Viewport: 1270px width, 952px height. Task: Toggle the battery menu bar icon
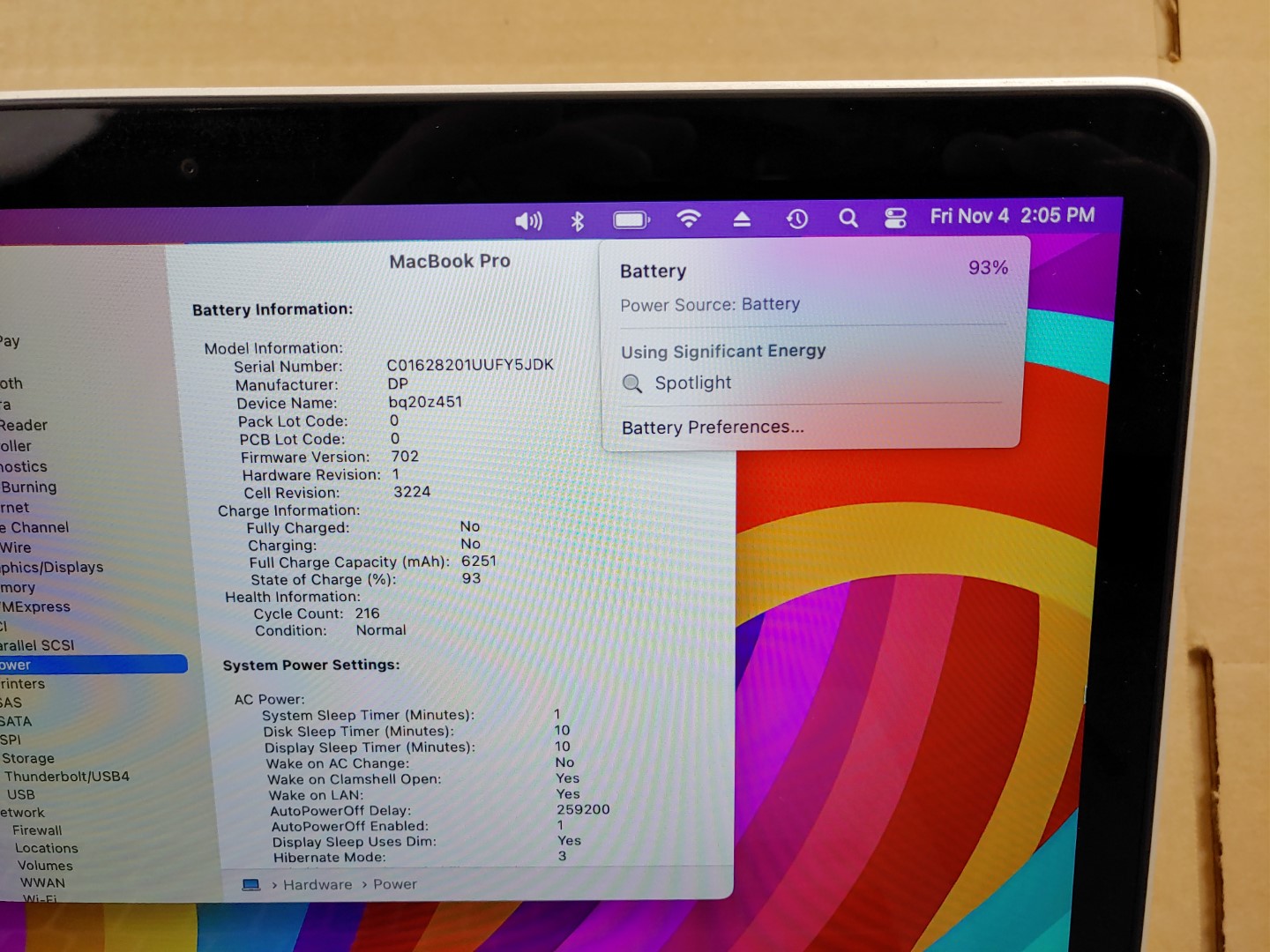631,219
